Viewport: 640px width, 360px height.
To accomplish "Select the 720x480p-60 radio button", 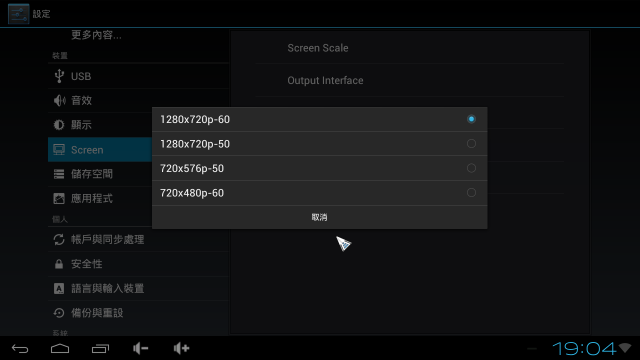I will (x=471, y=193).
